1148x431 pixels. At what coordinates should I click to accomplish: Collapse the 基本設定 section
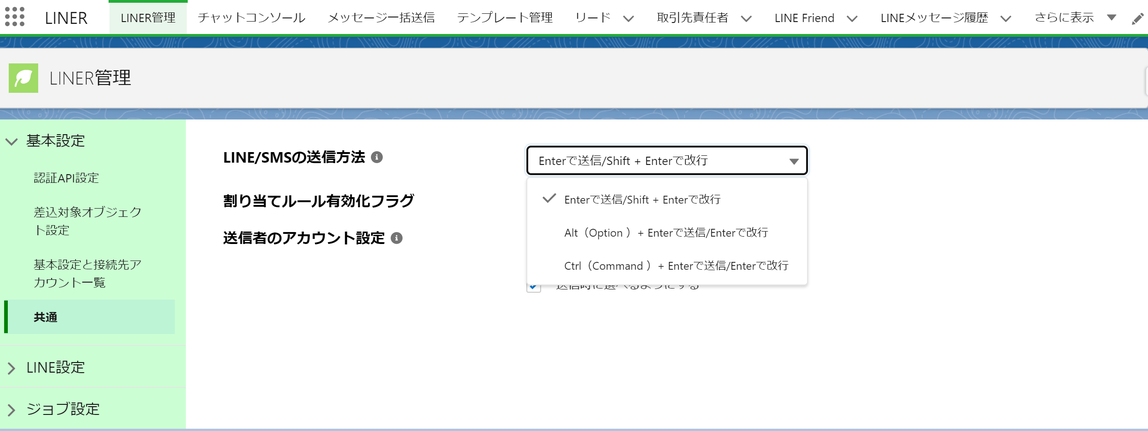(11, 141)
